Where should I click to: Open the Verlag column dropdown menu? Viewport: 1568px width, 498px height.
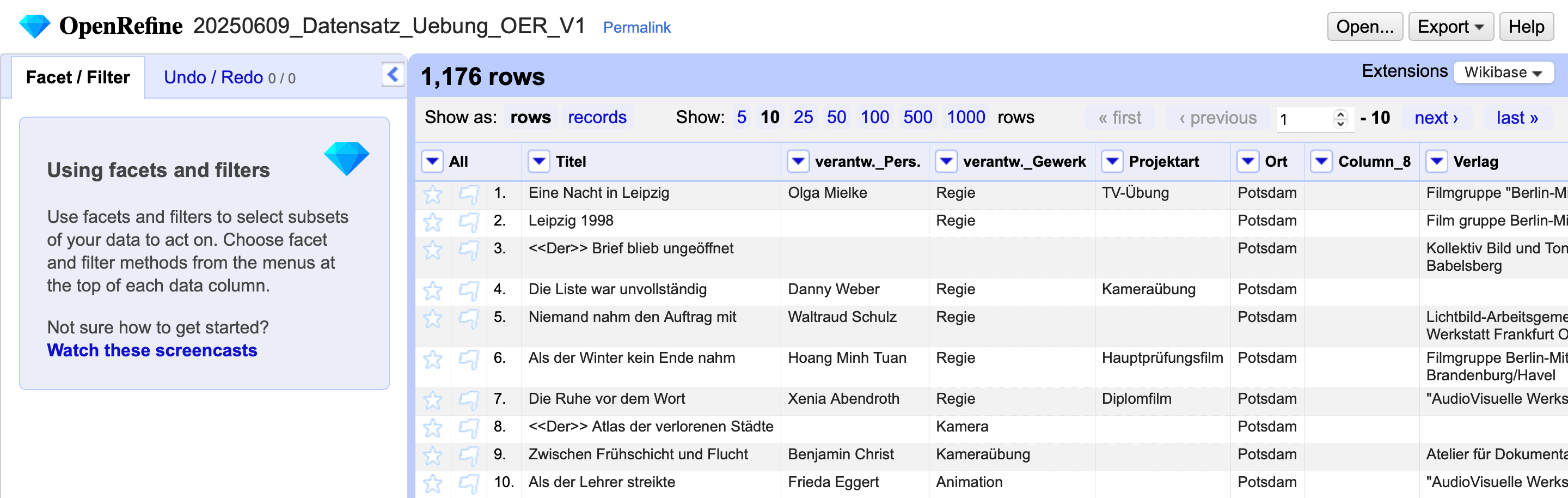click(1437, 161)
